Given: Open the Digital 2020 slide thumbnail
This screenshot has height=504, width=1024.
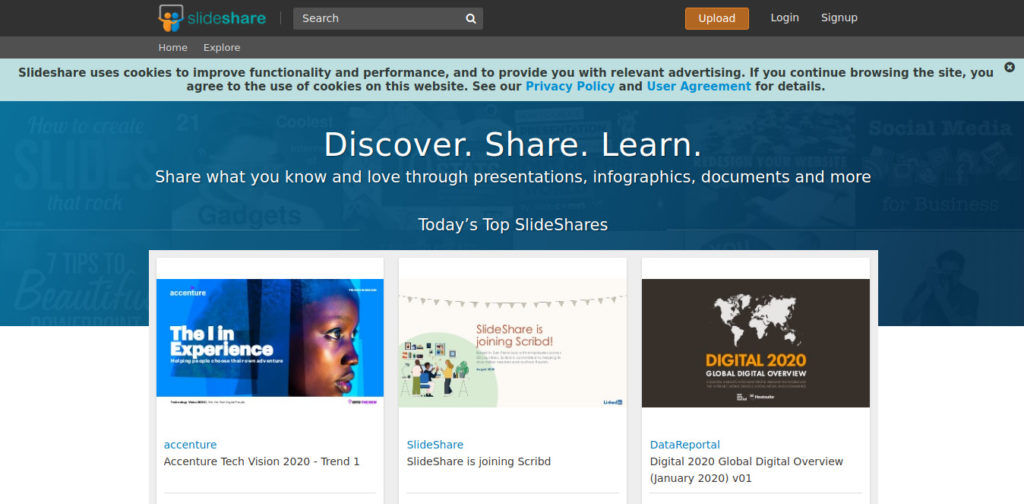Looking at the screenshot, I should [x=756, y=343].
